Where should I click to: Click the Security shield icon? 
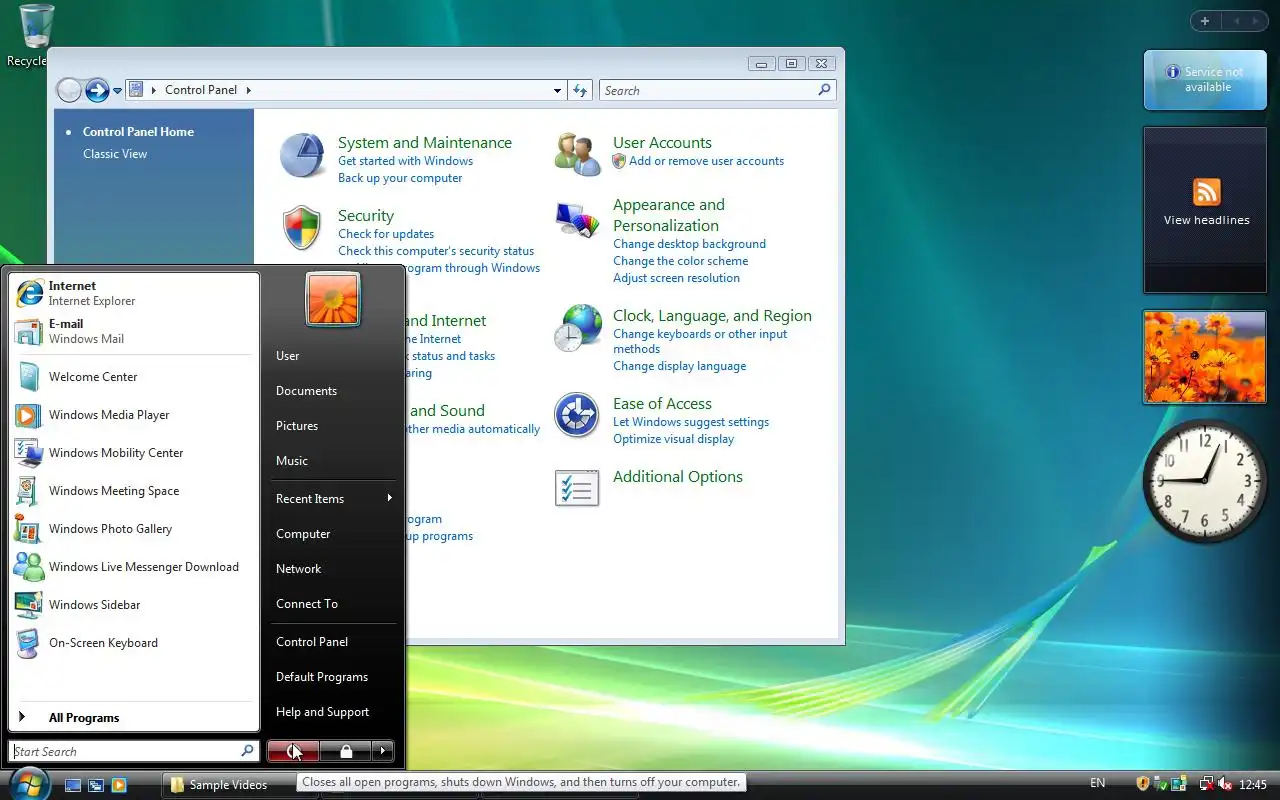pos(302,229)
